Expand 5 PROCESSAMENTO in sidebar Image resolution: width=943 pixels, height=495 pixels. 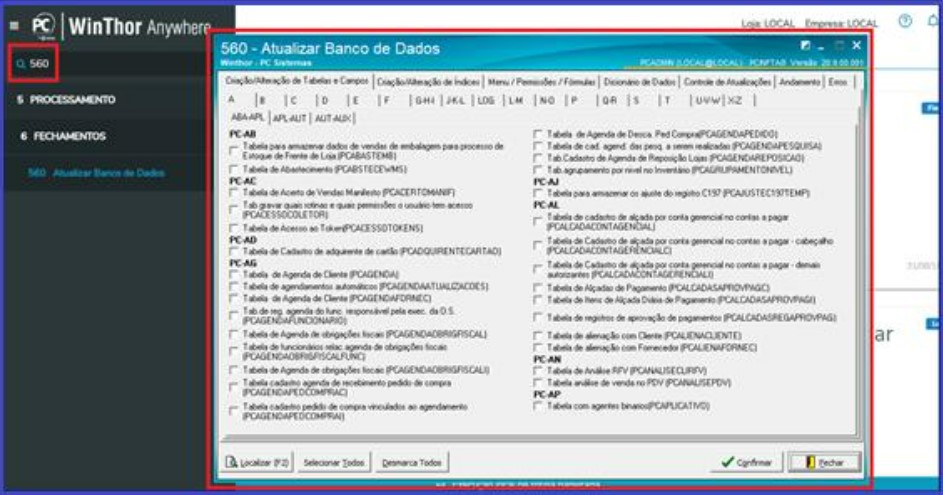(66, 100)
